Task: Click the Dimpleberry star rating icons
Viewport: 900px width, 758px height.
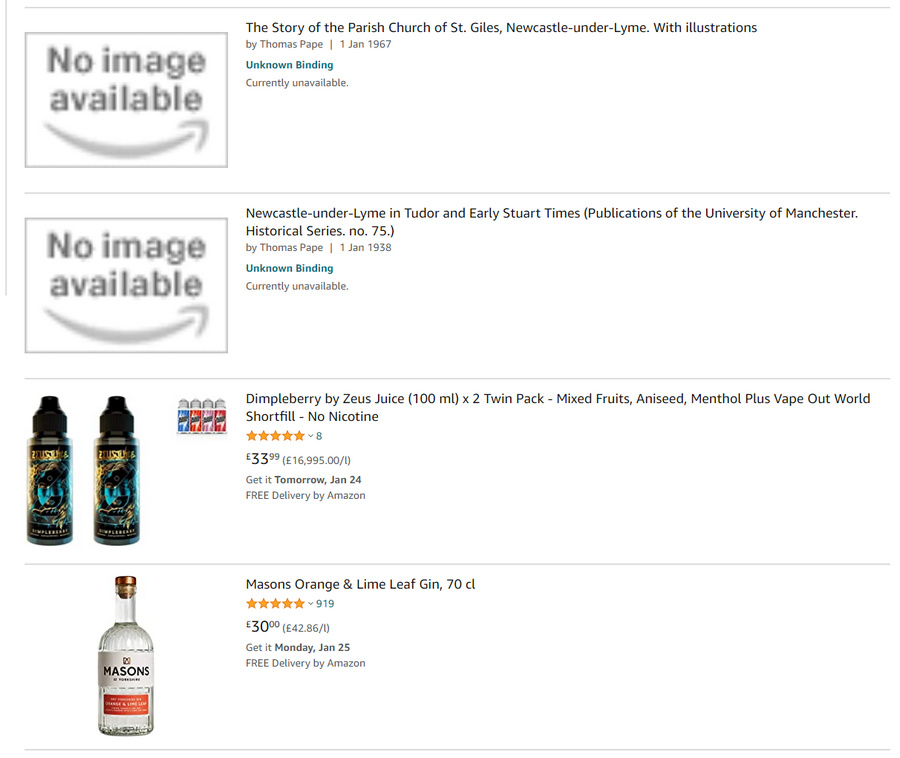Action: (x=275, y=436)
